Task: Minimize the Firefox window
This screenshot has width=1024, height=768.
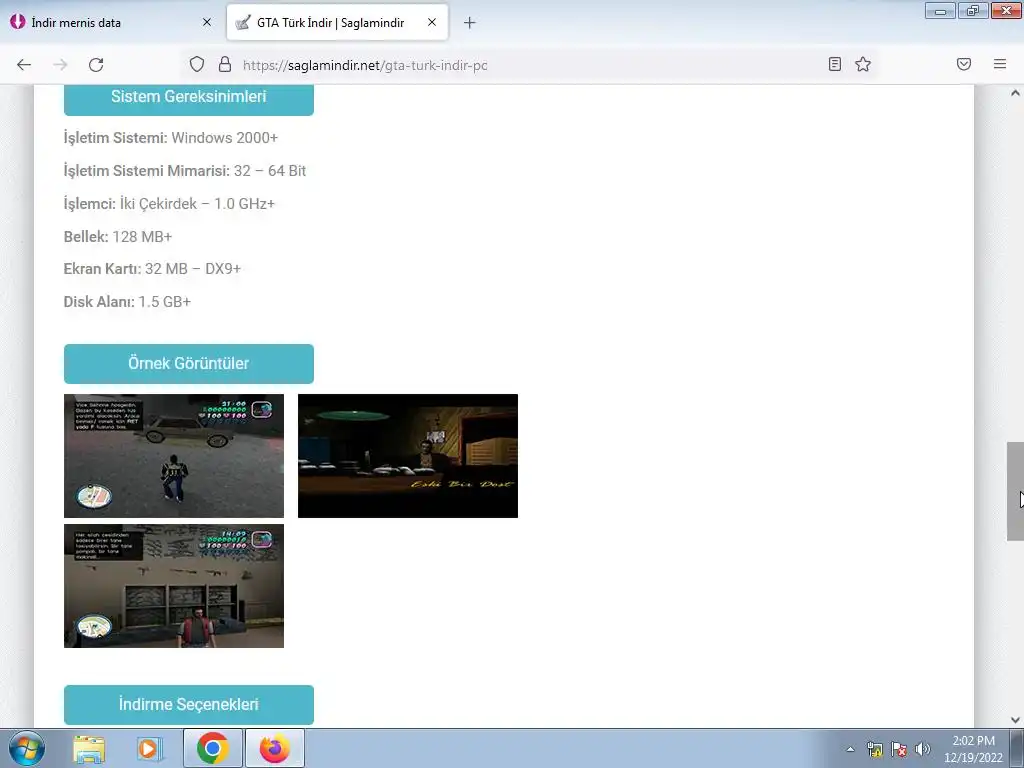Action: point(940,10)
